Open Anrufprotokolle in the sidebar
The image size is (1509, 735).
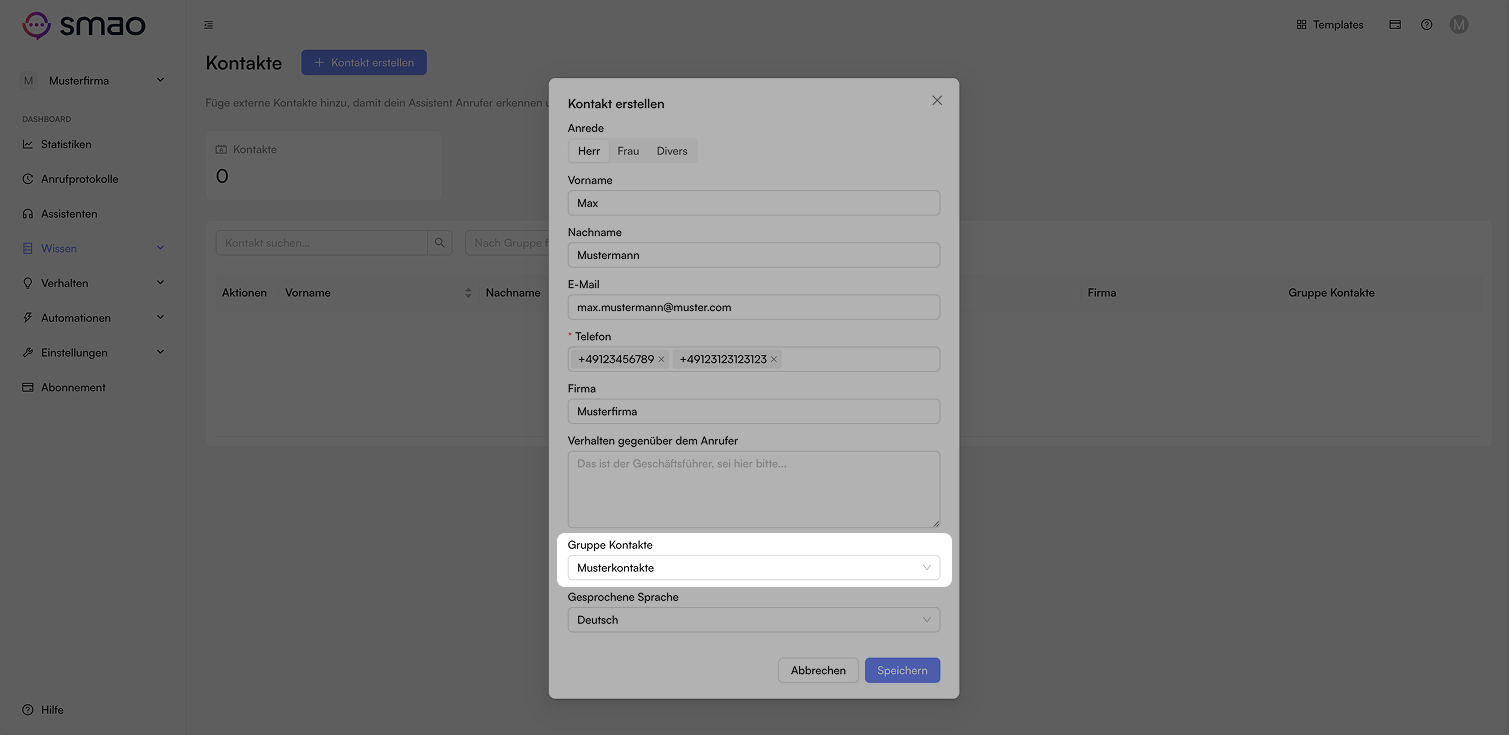(79, 179)
